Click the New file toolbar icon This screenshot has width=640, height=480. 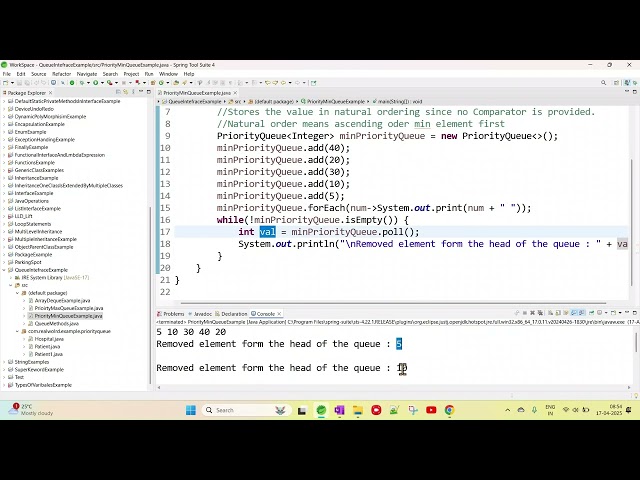5,83
